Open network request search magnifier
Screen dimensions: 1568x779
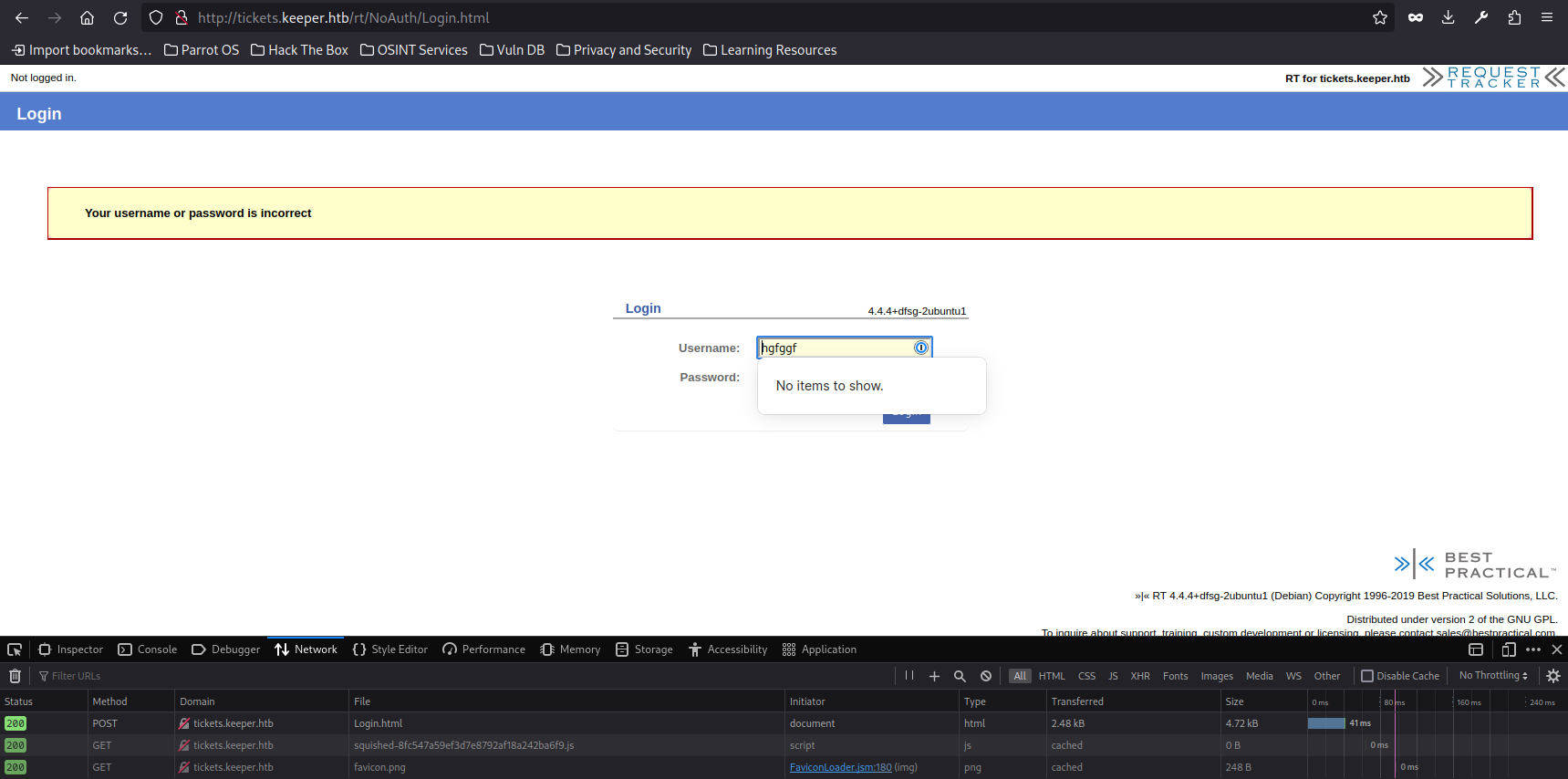point(960,676)
